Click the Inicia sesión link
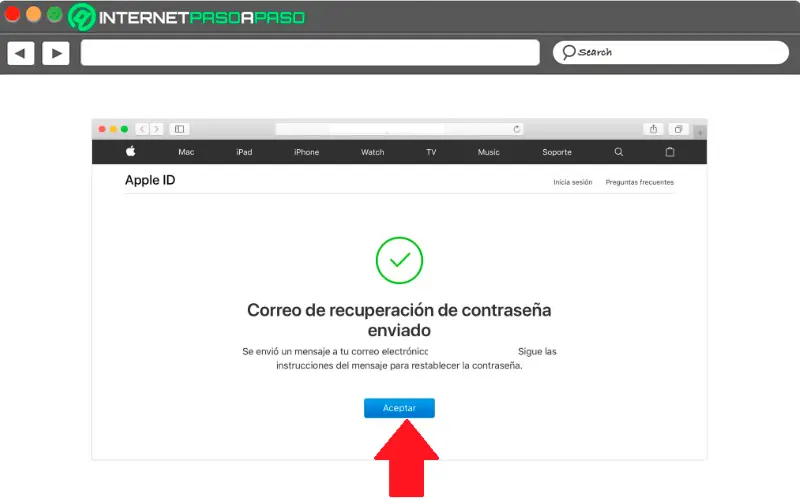The width and height of the screenshot is (800, 500). [x=572, y=182]
